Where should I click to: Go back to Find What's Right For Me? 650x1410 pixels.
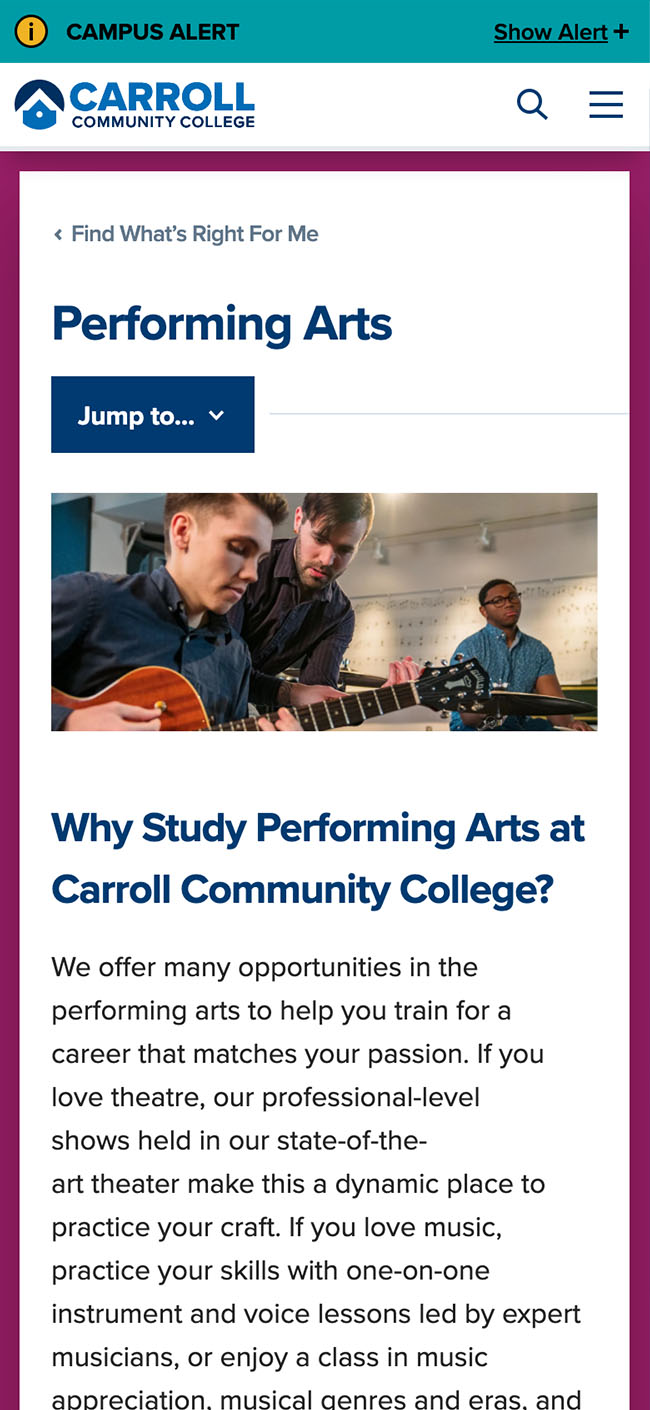pyautogui.click(x=194, y=234)
